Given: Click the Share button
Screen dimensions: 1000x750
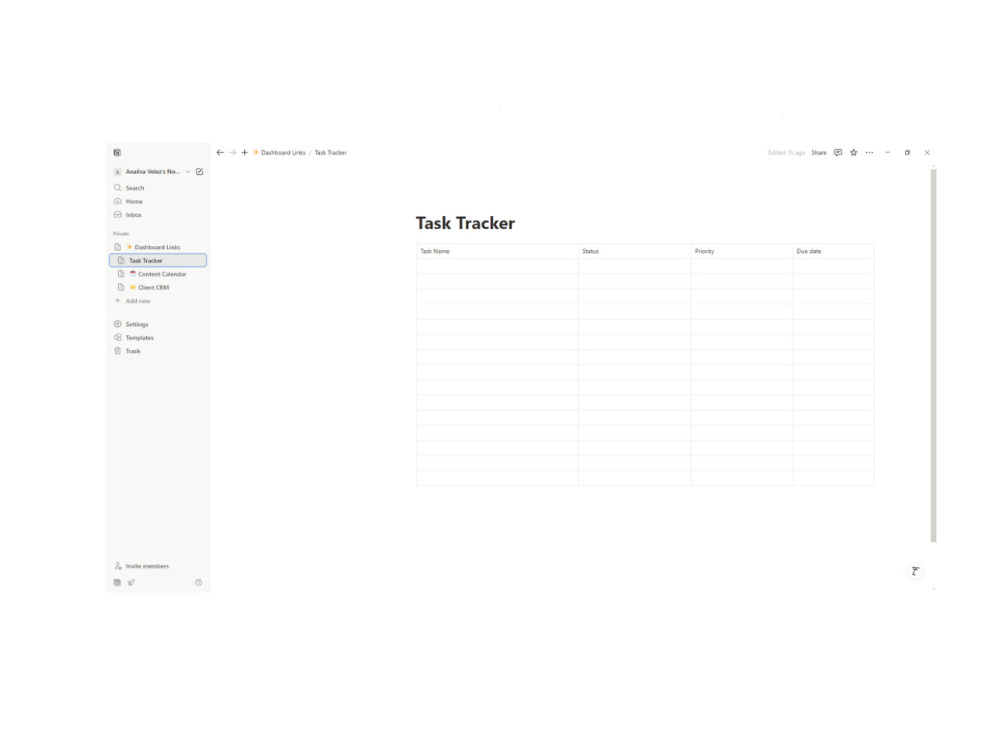Looking at the screenshot, I should tap(819, 153).
